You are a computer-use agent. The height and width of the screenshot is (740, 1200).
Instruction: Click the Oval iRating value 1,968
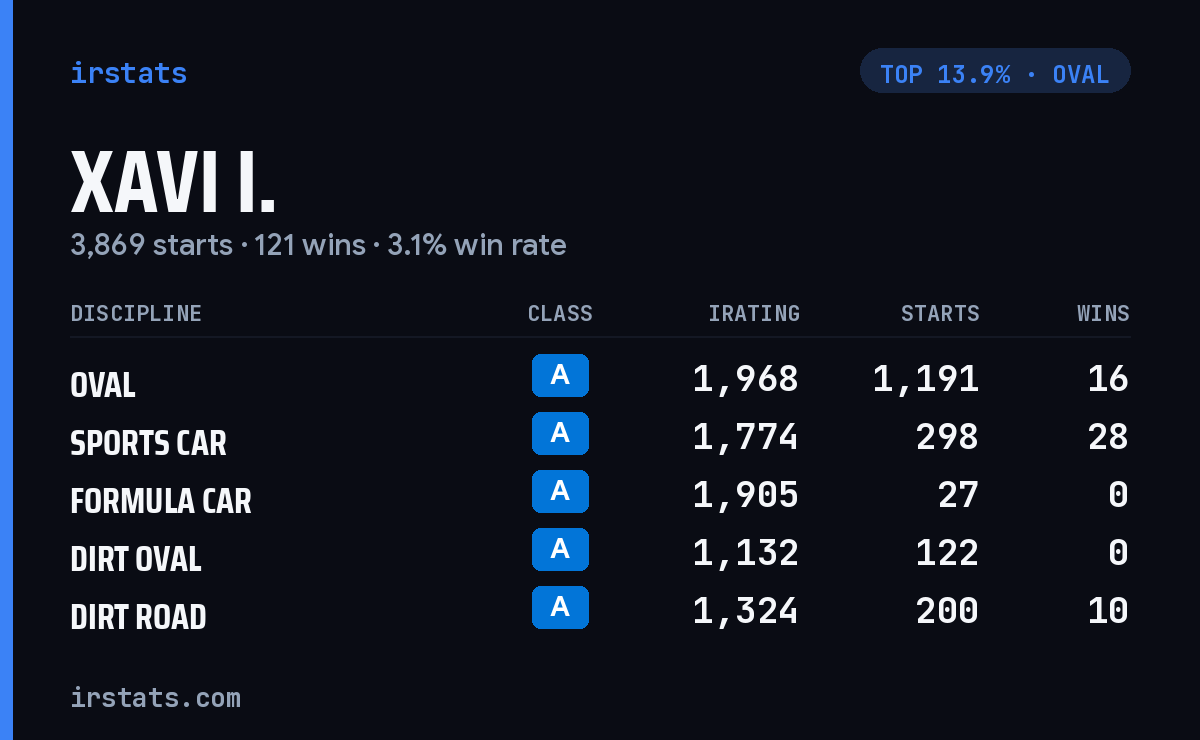pos(746,379)
